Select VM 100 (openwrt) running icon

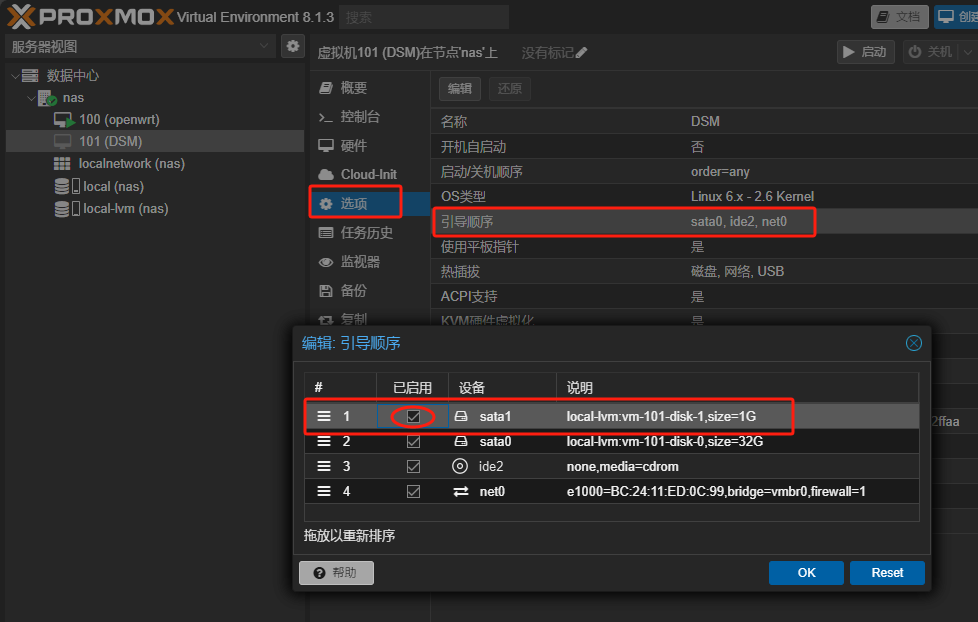(x=64, y=120)
